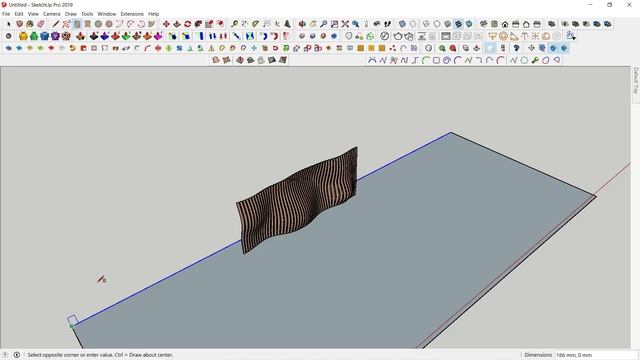The width and height of the screenshot is (640, 360).
Task: Select the Sandbox Flip Edge tool
Action: tap(283, 60)
